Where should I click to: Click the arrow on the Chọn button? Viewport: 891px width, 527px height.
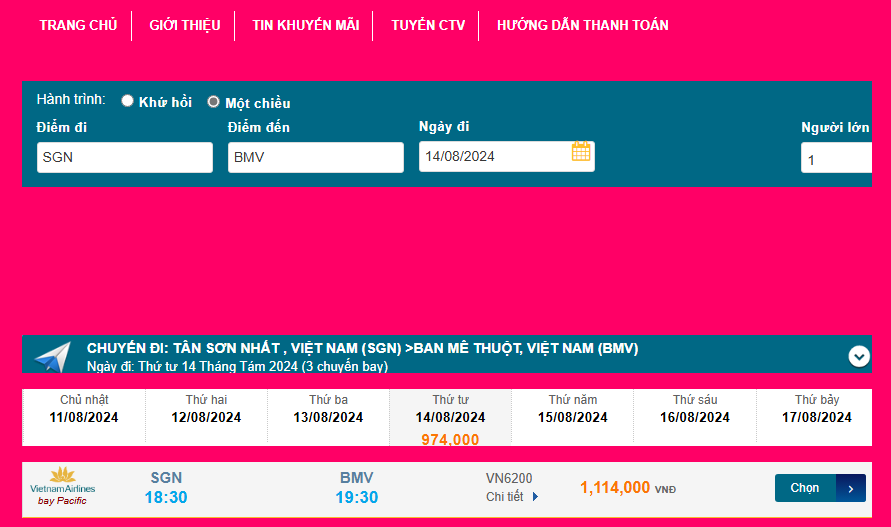click(850, 488)
